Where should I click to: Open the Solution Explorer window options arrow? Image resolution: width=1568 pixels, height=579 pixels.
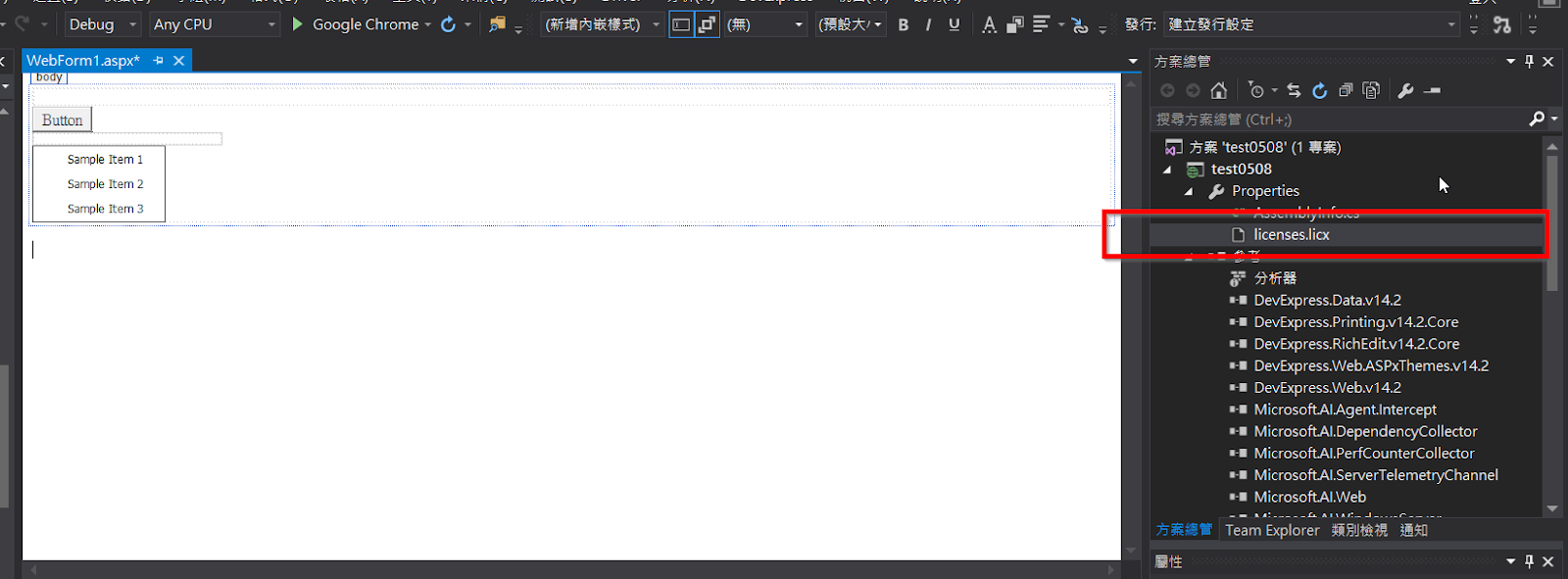coord(1510,61)
